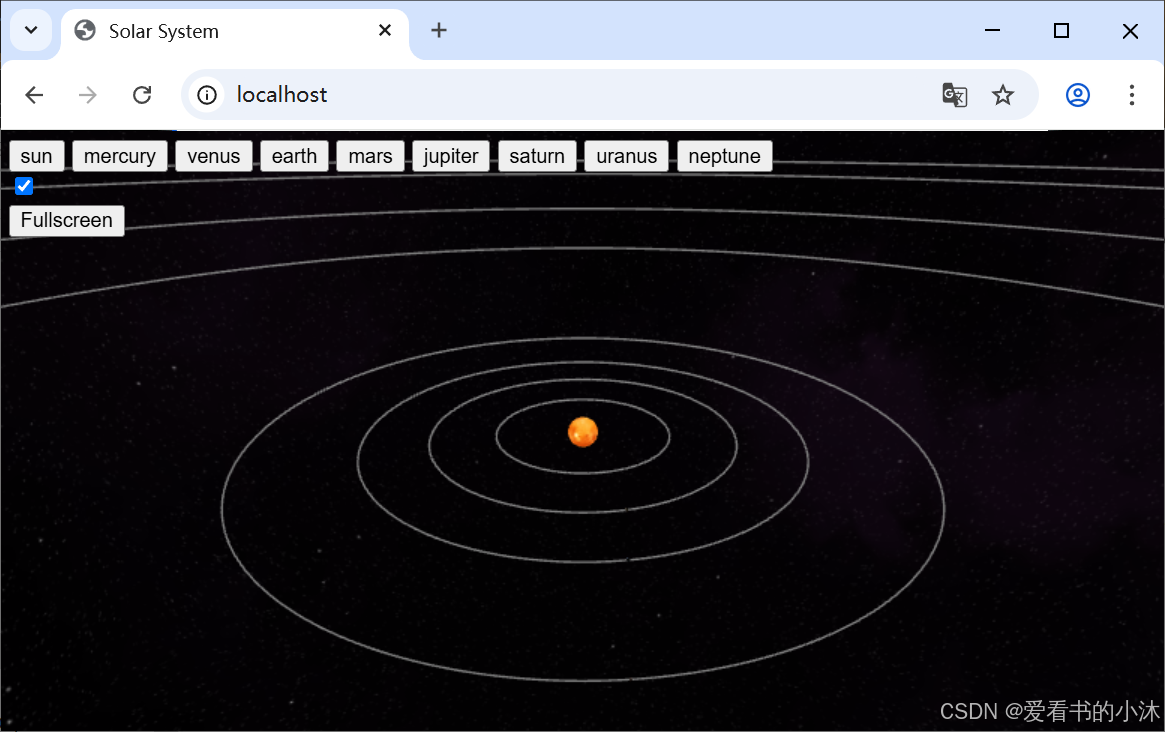The image size is (1165, 732).
Task: Close the Solar System tab
Action: click(385, 30)
